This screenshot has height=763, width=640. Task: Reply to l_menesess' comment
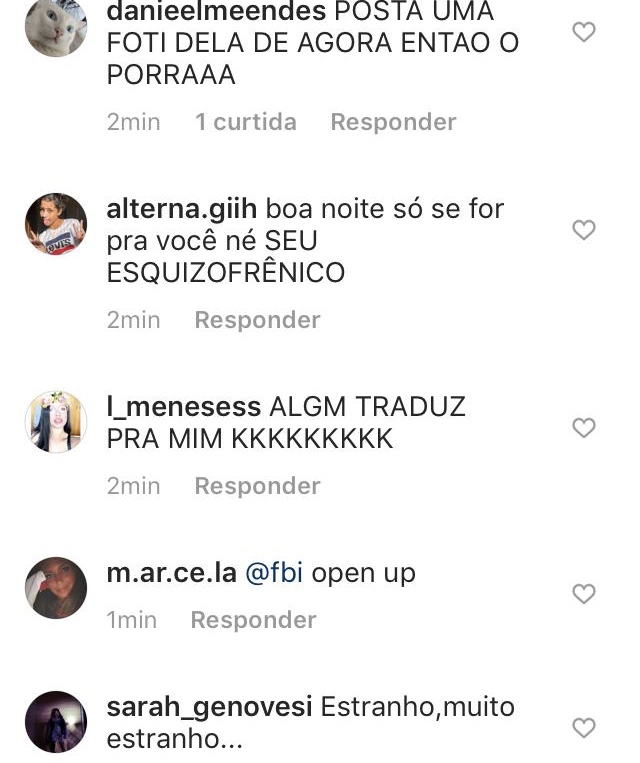(x=257, y=486)
